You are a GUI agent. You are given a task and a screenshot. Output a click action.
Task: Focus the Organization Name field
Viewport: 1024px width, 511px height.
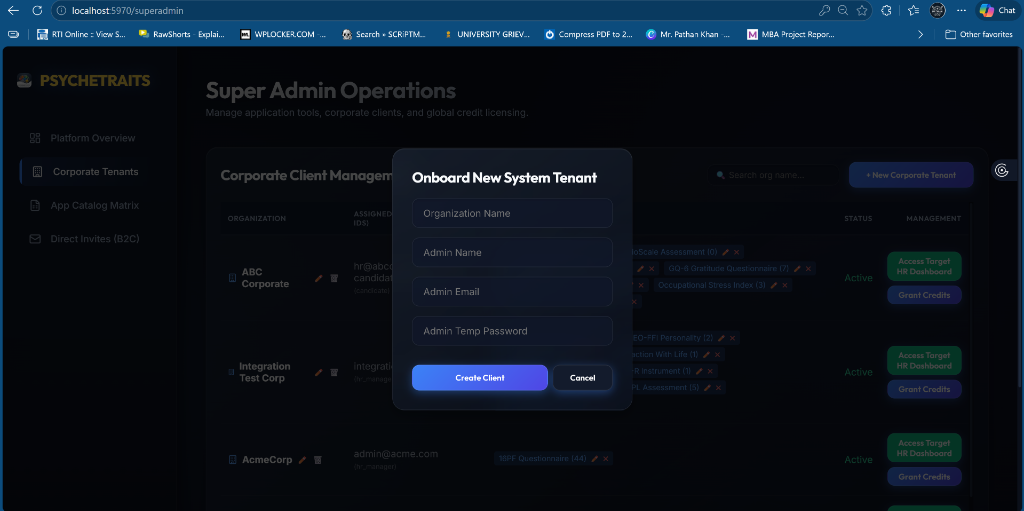tap(512, 213)
